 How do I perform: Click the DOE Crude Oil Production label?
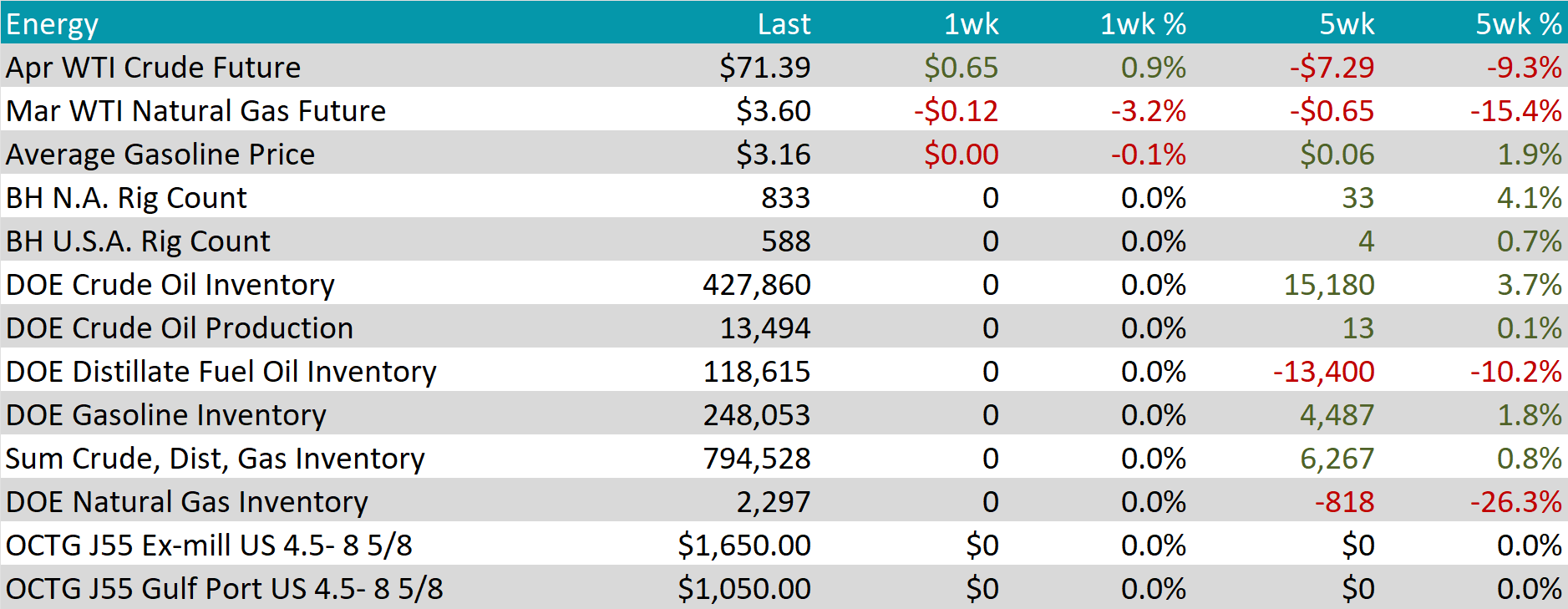click(180, 328)
